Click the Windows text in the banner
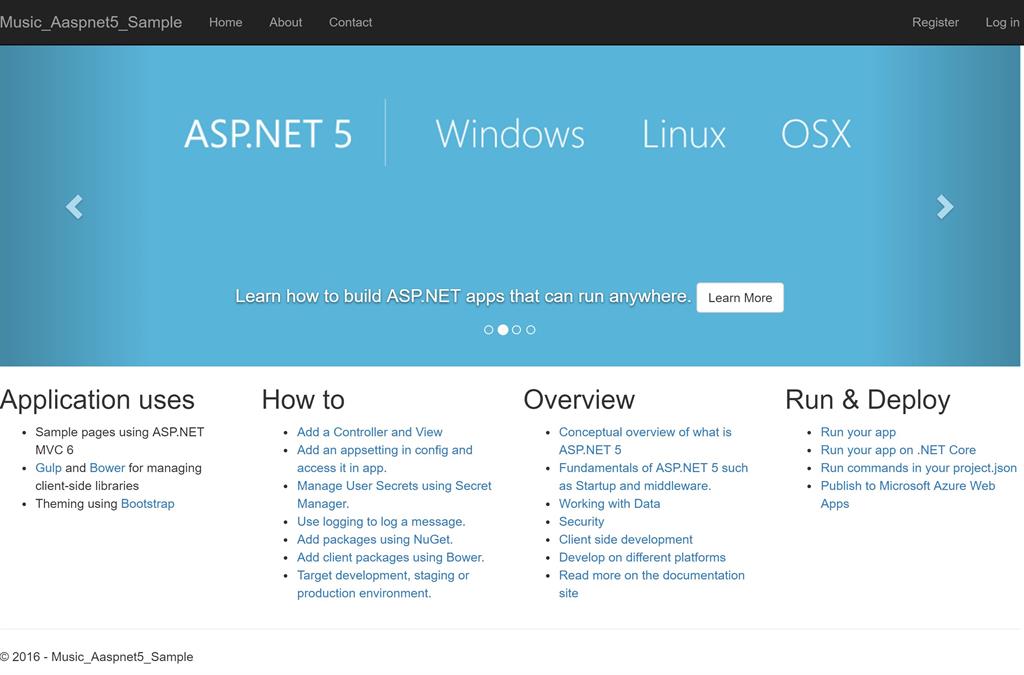 pyautogui.click(x=510, y=134)
